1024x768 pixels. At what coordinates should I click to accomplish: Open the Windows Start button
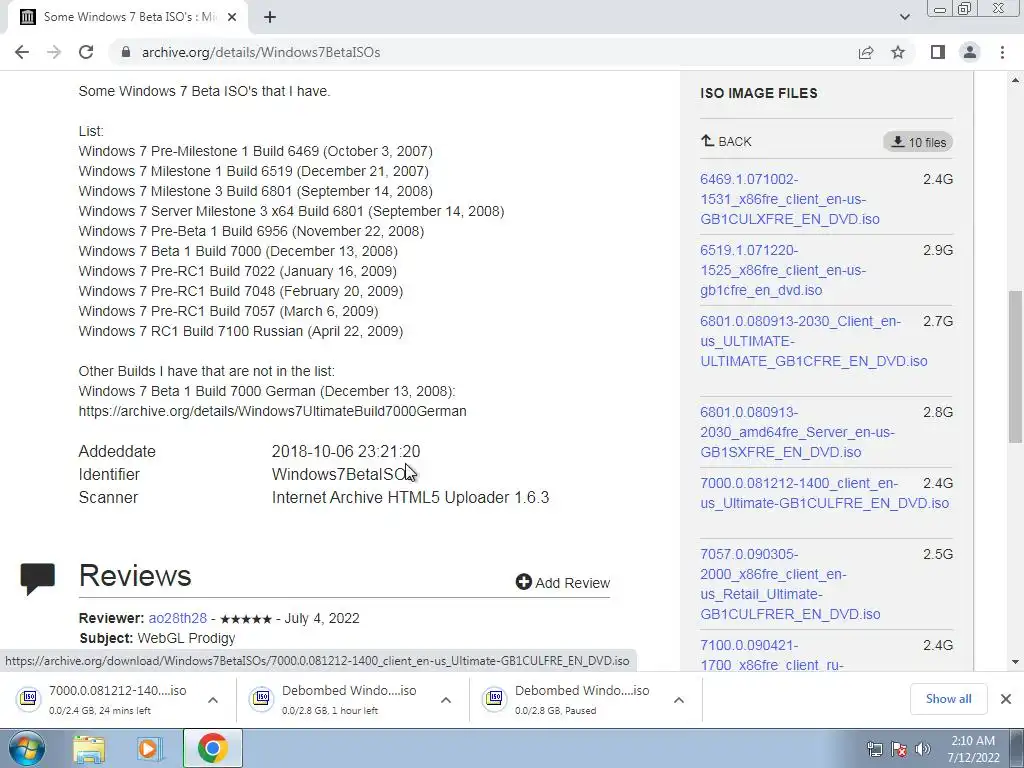pyautogui.click(x=27, y=748)
